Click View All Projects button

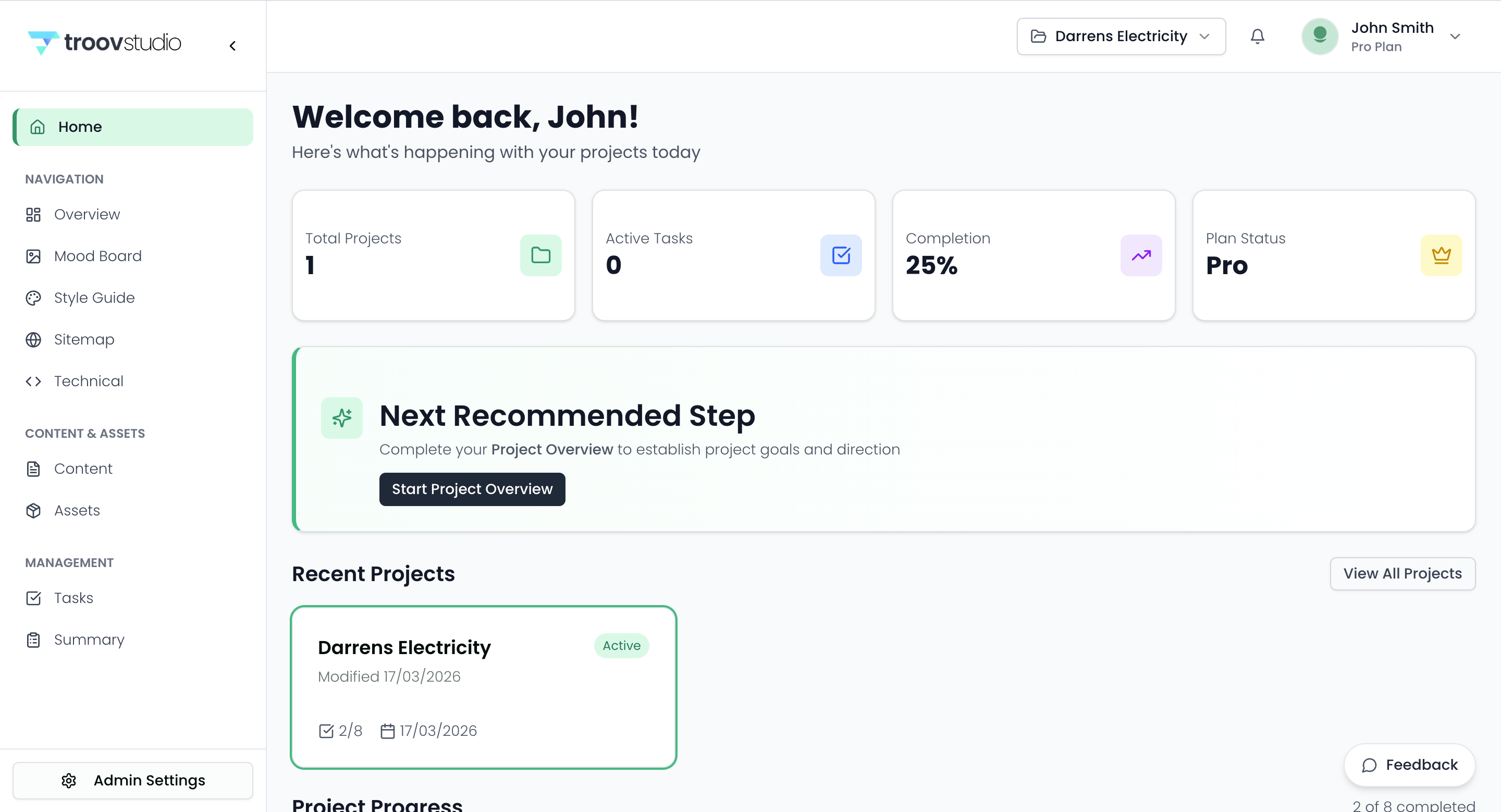(x=1402, y=574)
